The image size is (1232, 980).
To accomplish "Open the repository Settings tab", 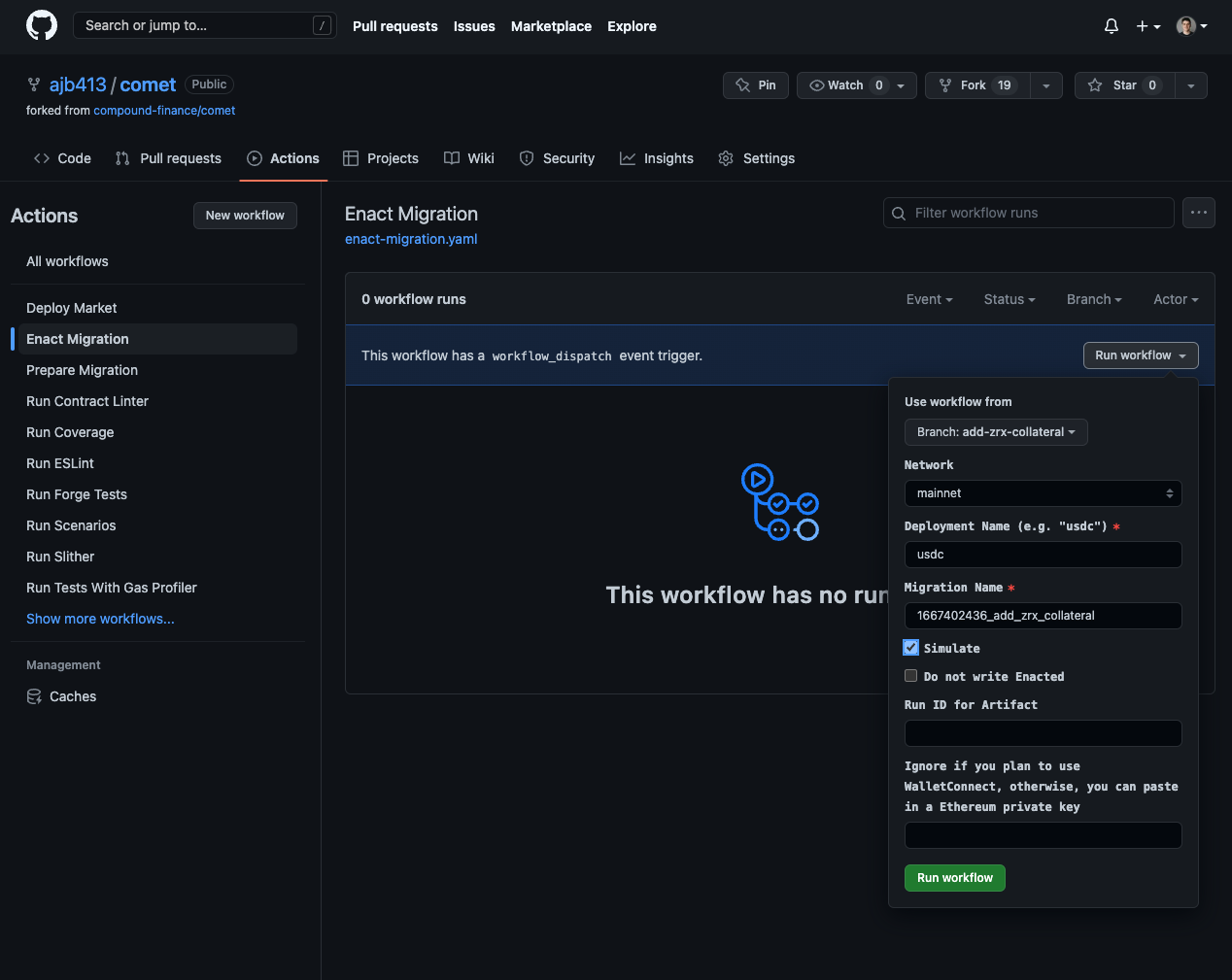I will [x=757, y=158].
